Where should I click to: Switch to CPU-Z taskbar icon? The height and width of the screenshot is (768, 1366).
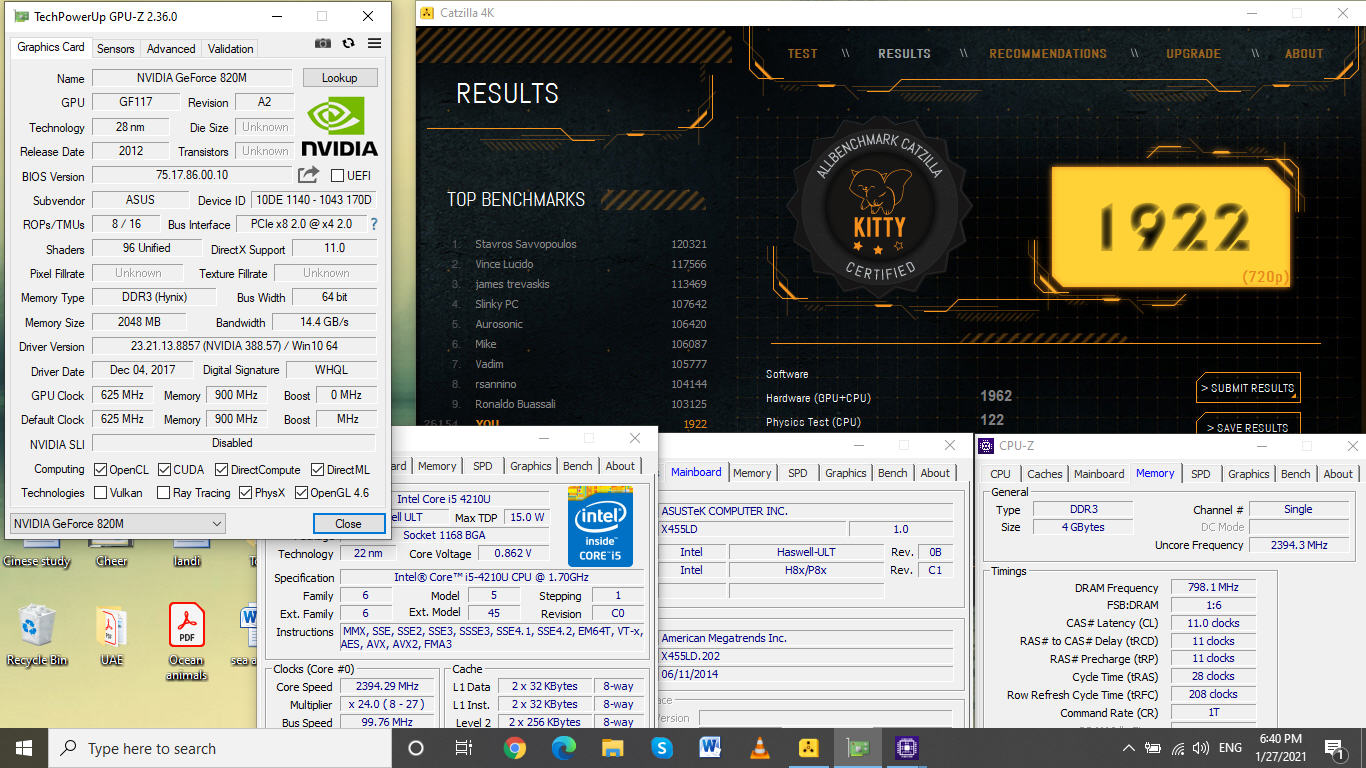coord(906,748)
